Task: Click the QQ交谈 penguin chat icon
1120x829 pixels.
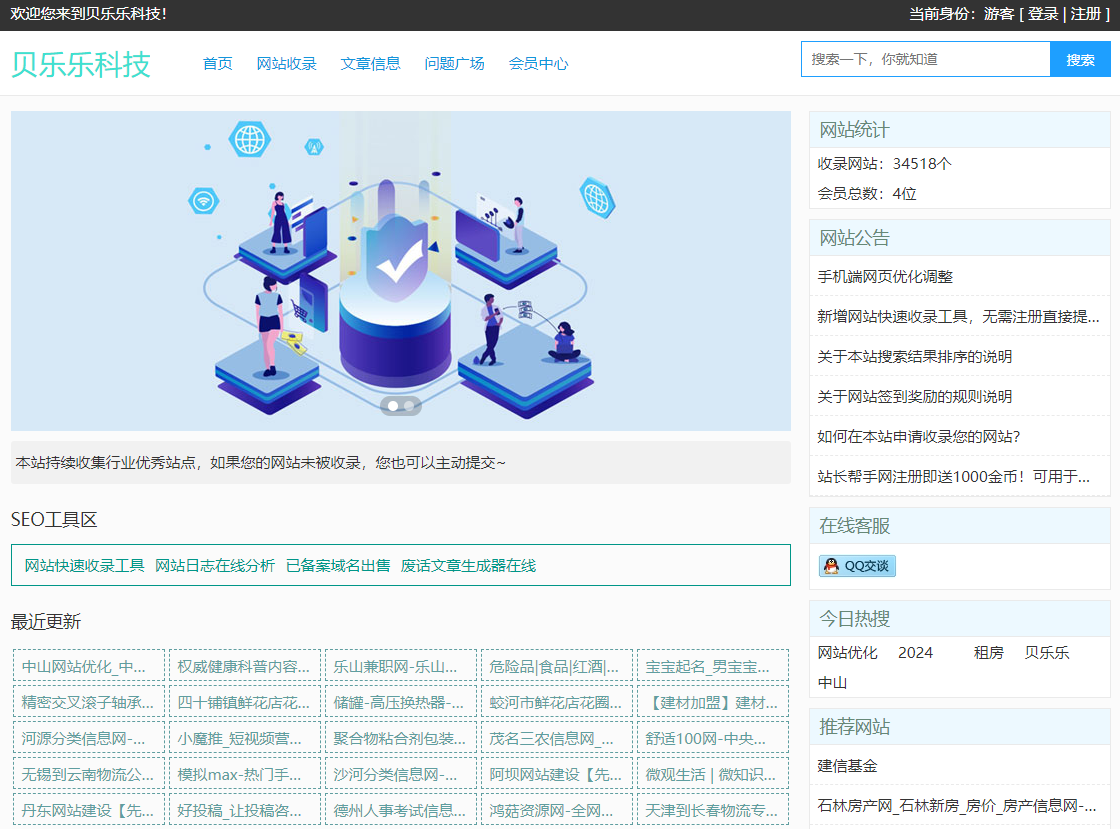Action: click(x=856, y=566)
